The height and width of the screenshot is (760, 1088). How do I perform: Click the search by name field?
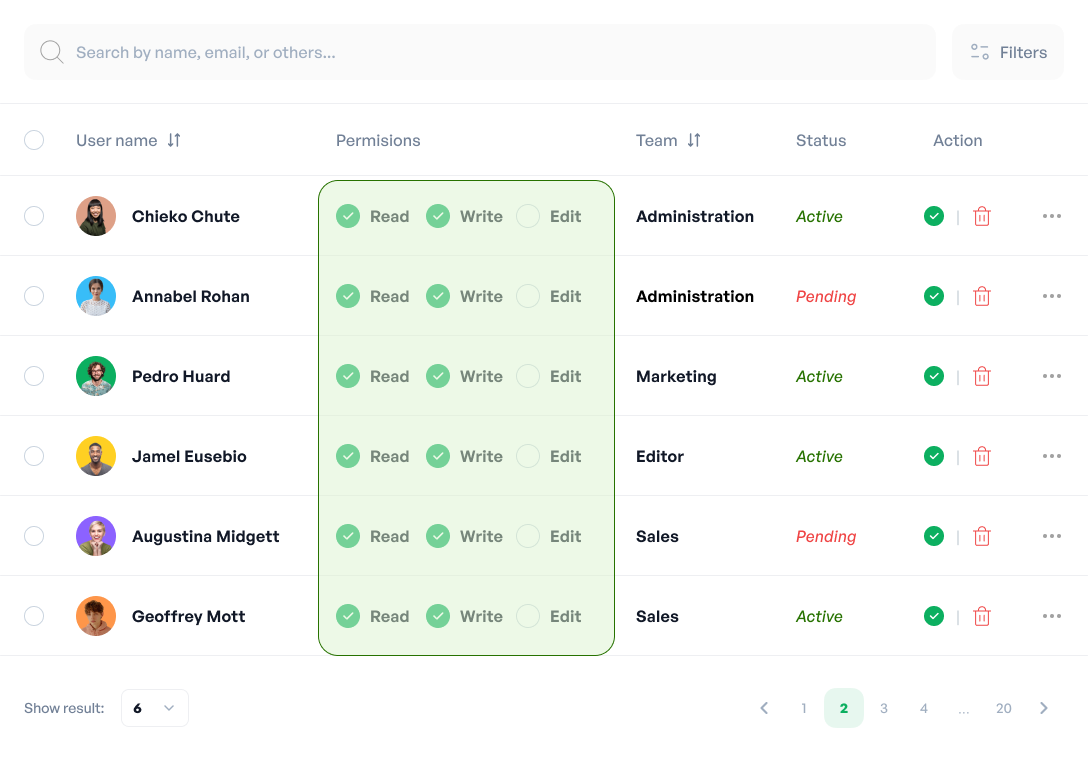pyautogui.click(x=480, y=52)
